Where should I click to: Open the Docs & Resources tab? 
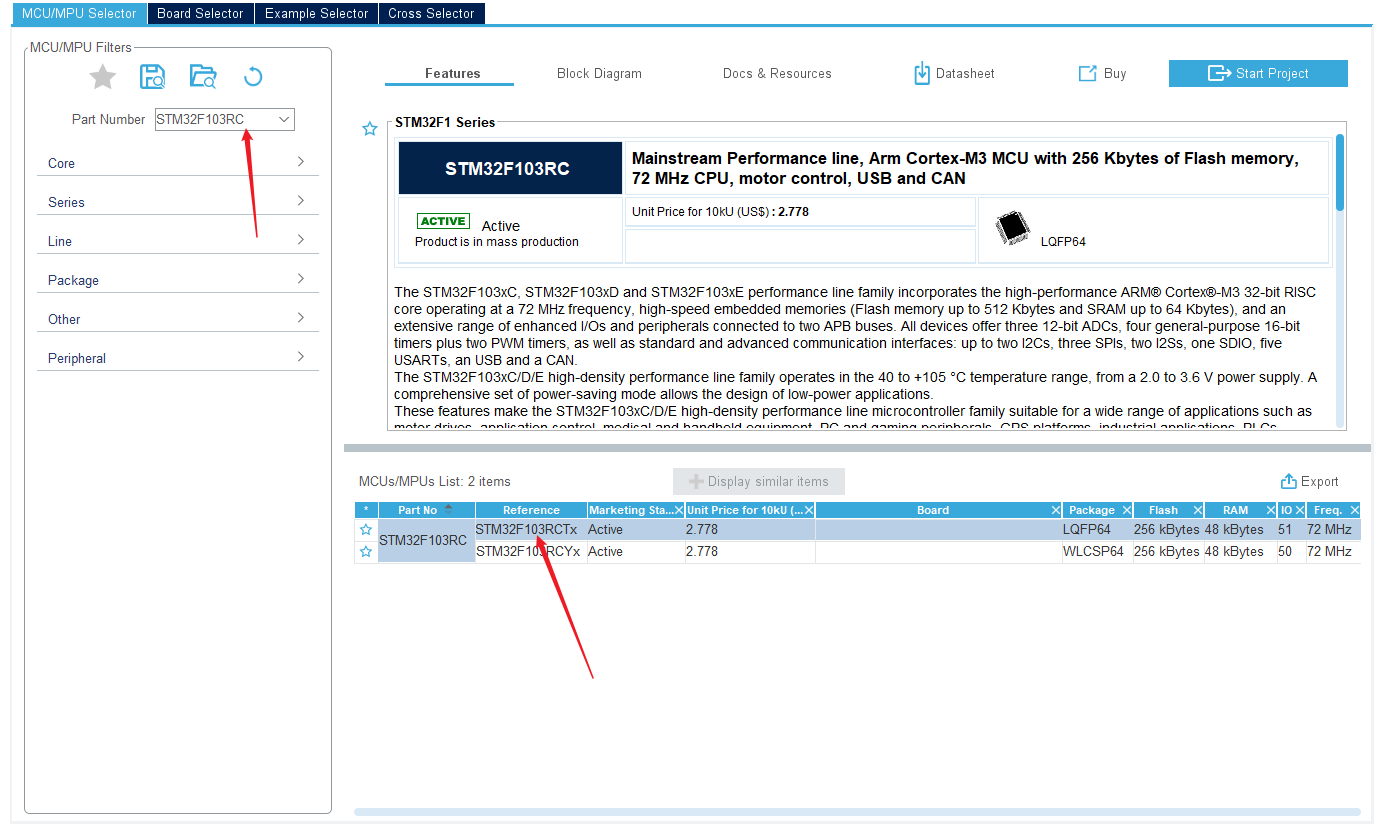tap(777, 73)
